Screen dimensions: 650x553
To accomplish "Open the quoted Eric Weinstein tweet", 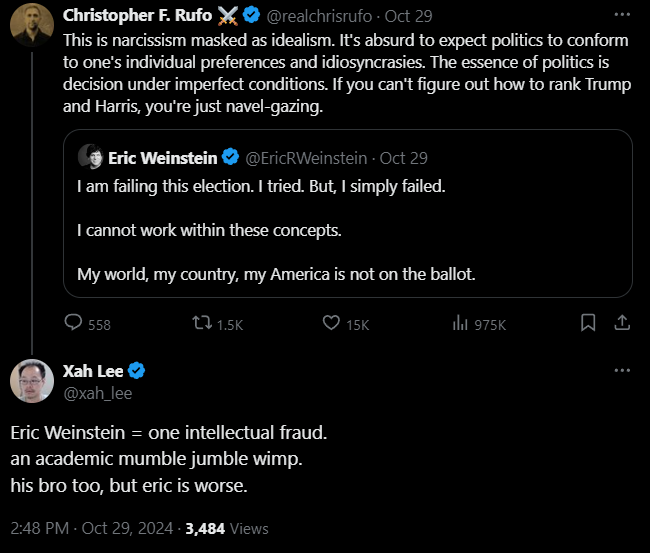I will point(347,230).
